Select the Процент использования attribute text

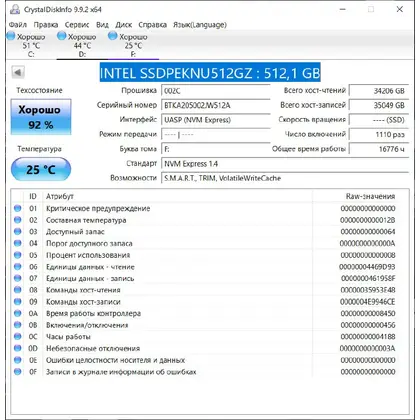(88, 255)
